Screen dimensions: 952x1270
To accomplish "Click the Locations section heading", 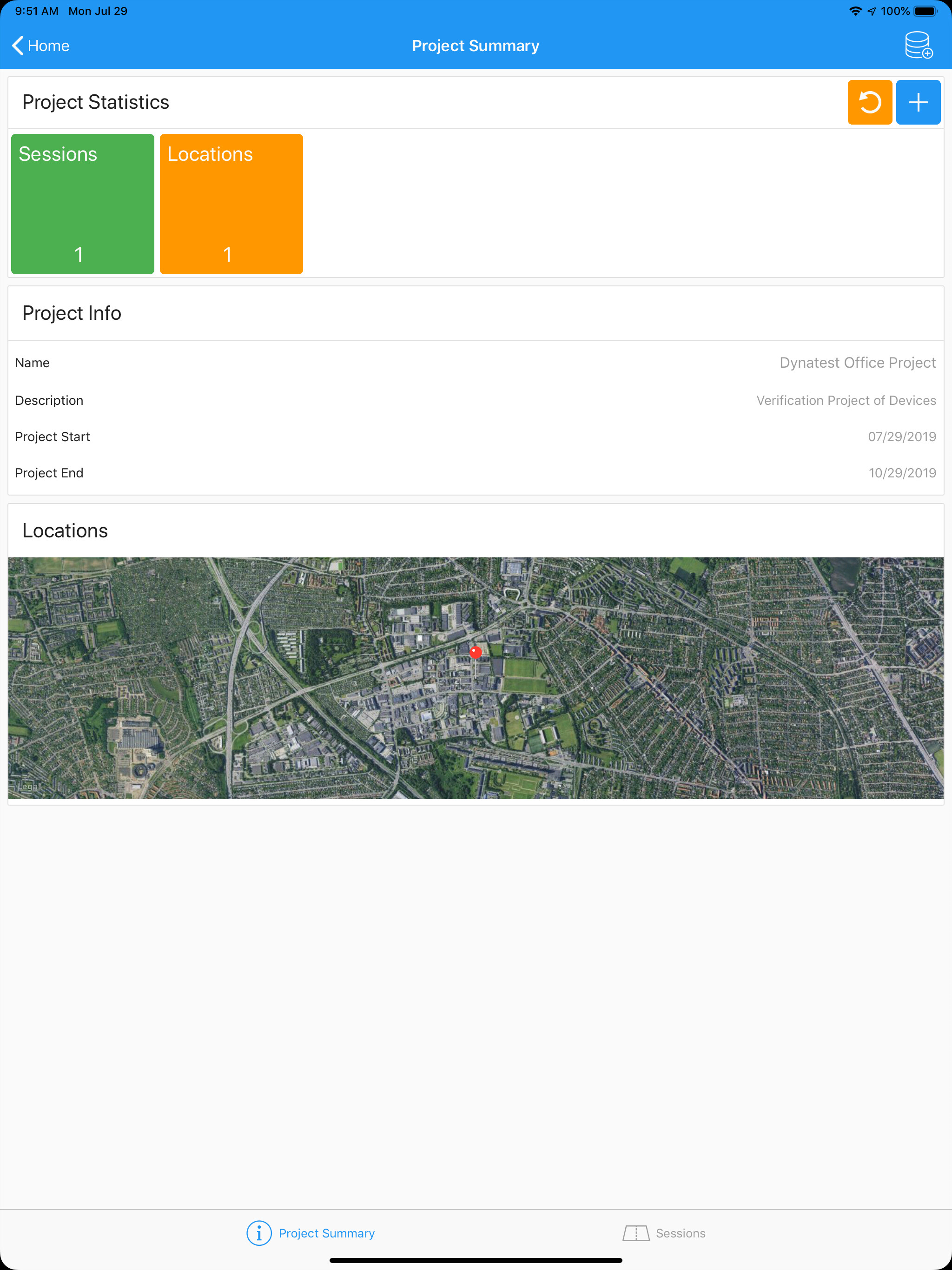I will pyautogui.click(x=65, y=530).
